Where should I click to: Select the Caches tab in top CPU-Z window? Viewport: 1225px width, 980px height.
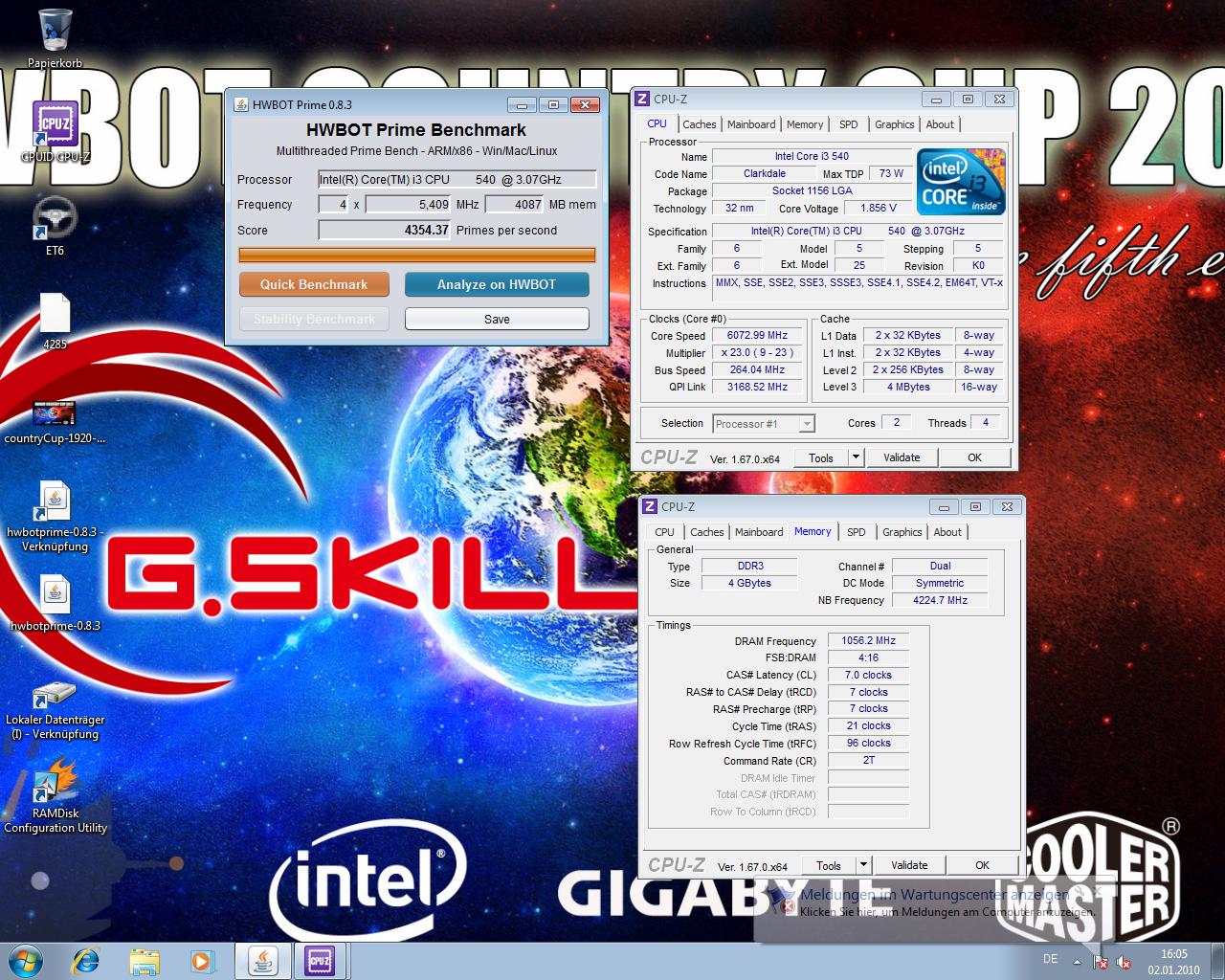coord(700,124)
